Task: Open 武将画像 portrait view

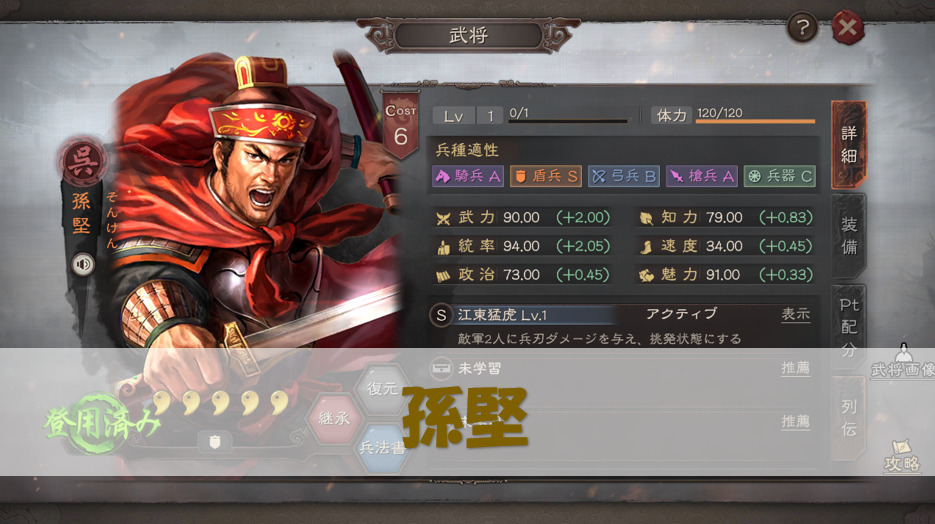Action: coord(903,361)
